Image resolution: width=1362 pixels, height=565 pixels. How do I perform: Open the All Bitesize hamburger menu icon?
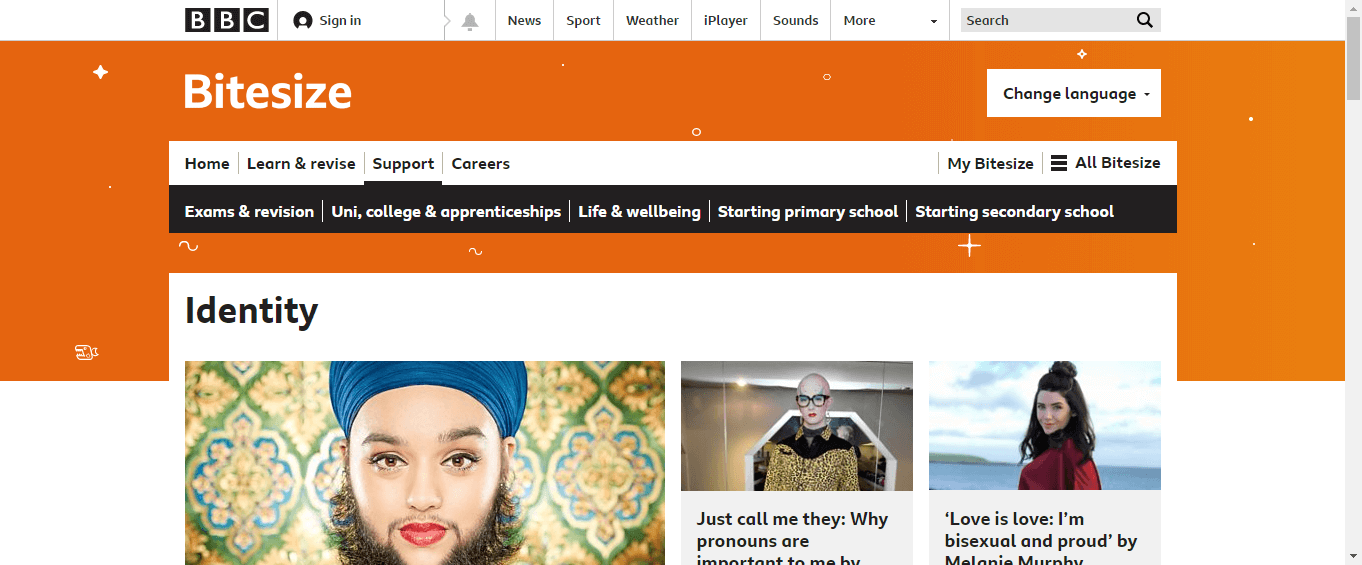[1059, 163]
